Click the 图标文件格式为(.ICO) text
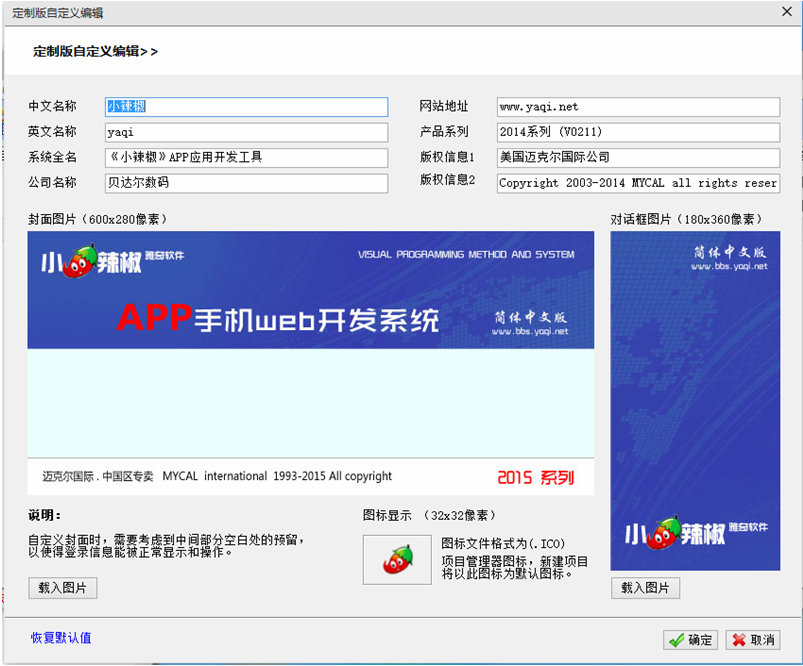The width and height of the screenshot is (803, 666). pos(503,543)
